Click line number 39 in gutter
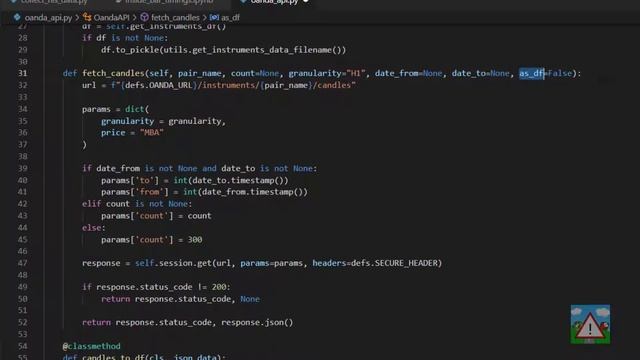This screenshot has height=360, width=640. click(22, 168)
